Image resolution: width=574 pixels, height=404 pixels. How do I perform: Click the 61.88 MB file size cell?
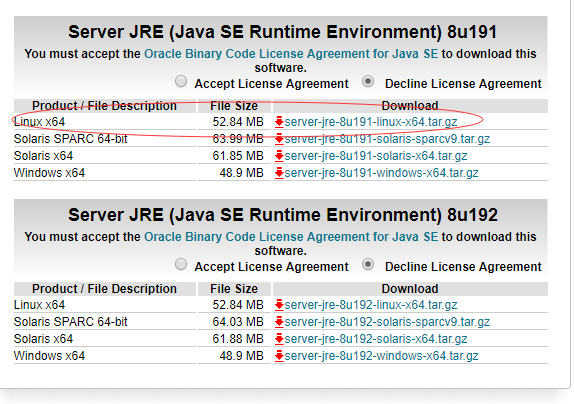coord(238,339)
